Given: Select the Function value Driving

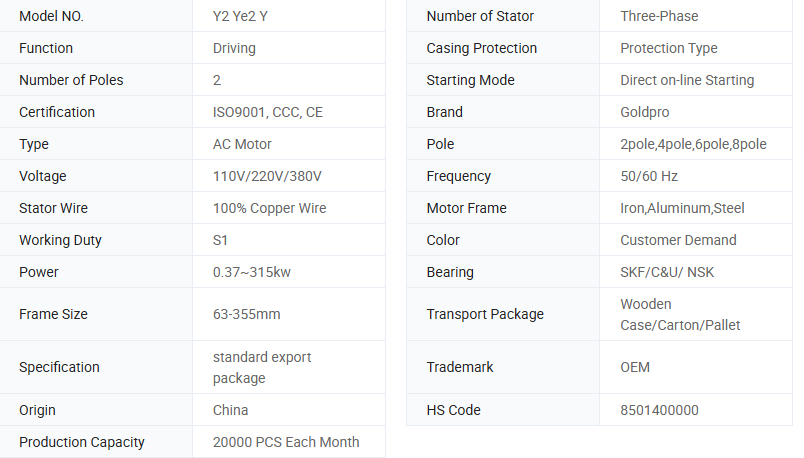Looking at the screenshot, I should click(234, 48).
